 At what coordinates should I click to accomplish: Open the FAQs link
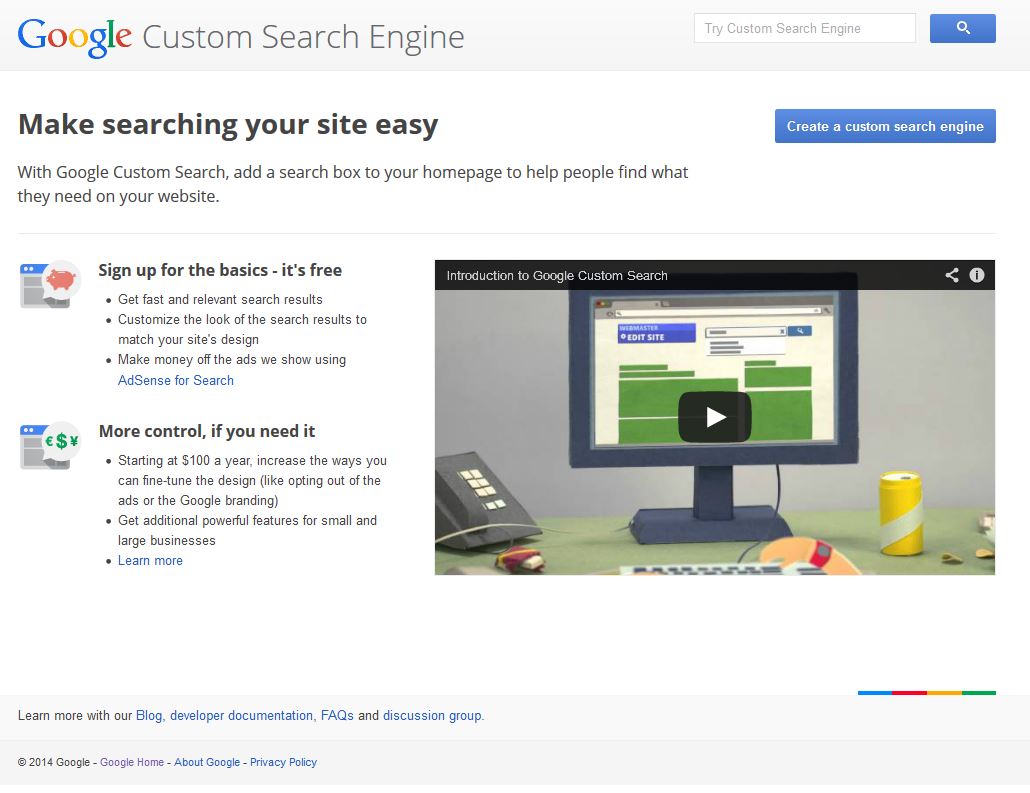pyautogui.click(x=337, y=715)
